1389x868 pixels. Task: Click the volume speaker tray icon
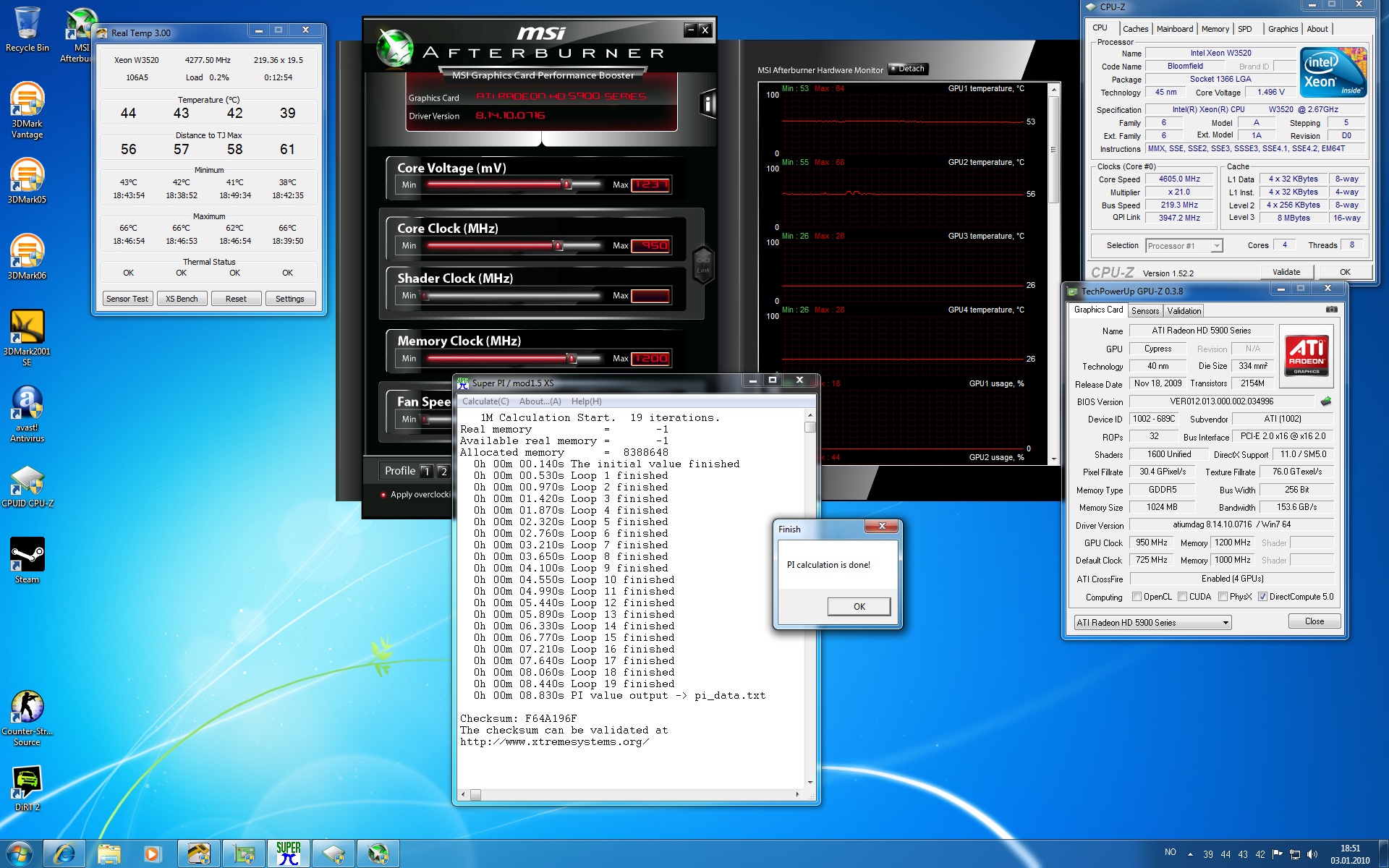click(1312, 854)
